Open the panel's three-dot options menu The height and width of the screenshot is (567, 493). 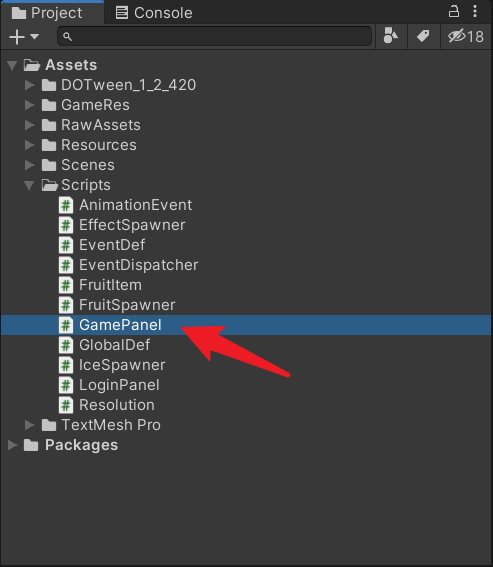pos(475,11)
